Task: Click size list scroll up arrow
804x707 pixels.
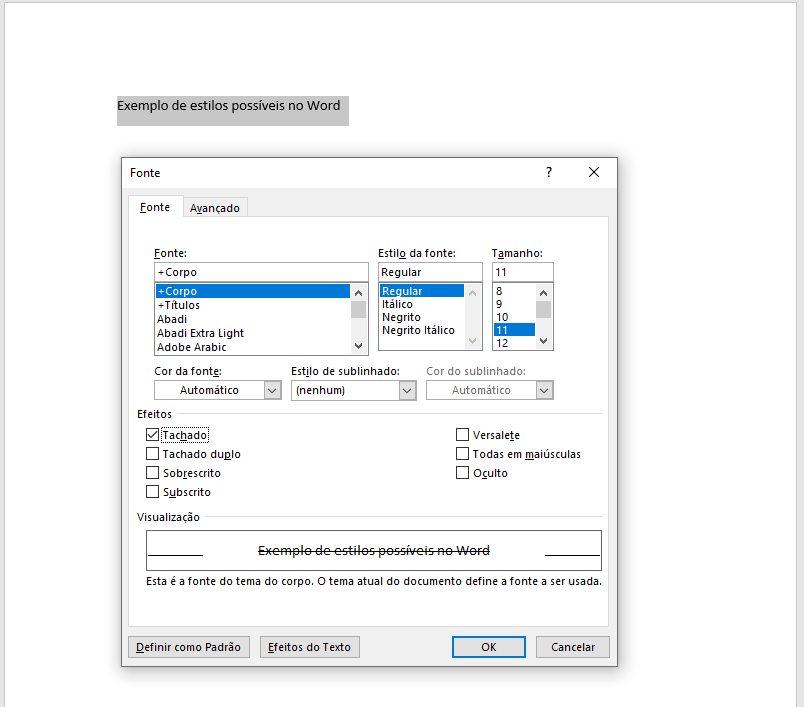Action: [544, 293]
